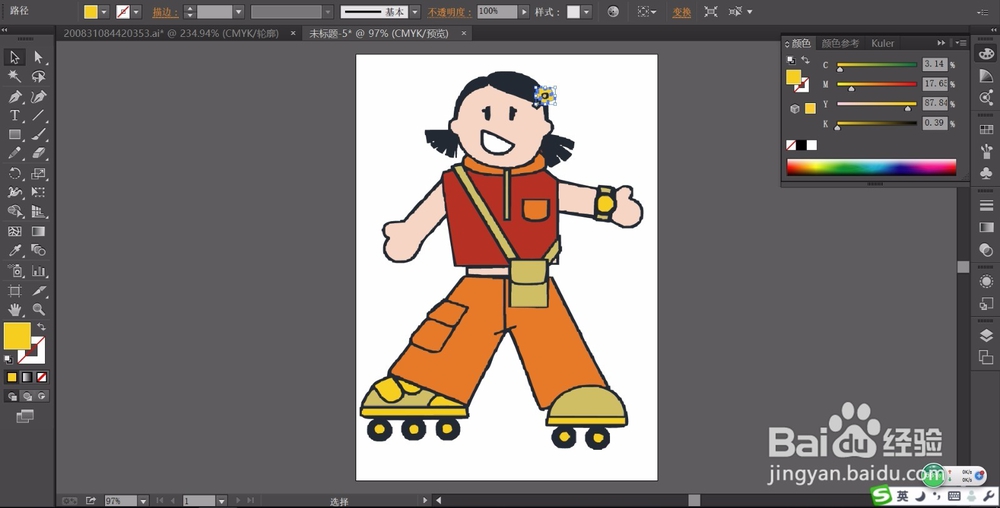The height and width of the screenshot is (508, 1000).
Task: Switch to the 未标题-5 document tab
Action: tap(379, 33)
